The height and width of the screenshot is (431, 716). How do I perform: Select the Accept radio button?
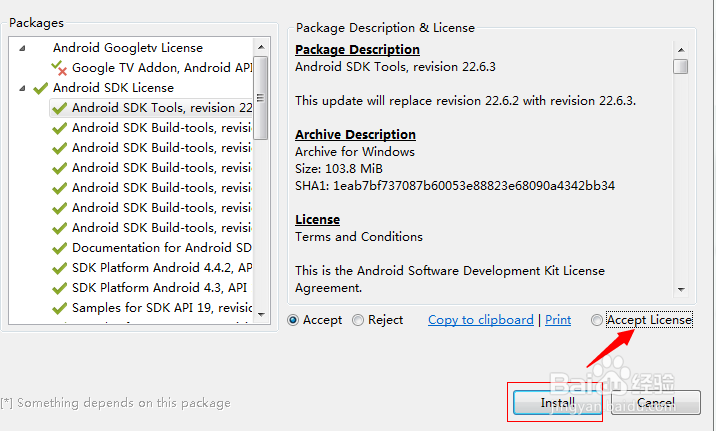point(293,321)
